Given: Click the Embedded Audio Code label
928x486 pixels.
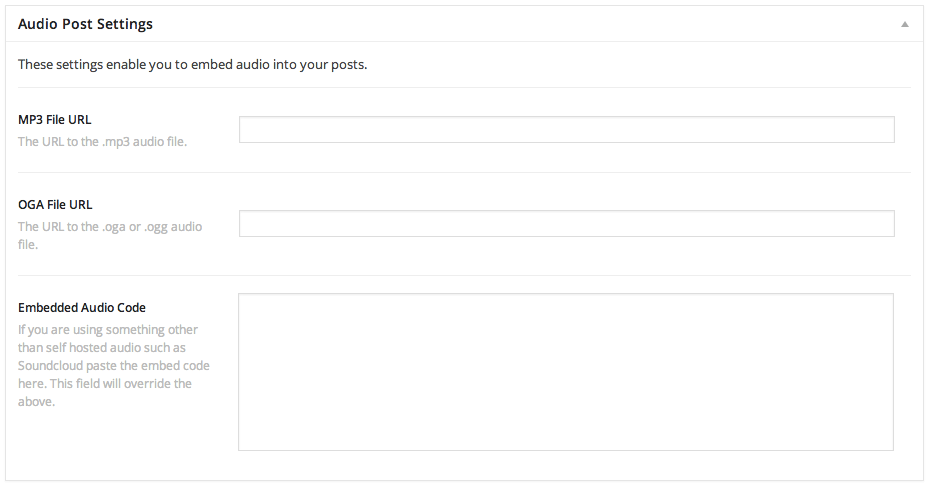Looking at the screenshot, I should point(82,308).
